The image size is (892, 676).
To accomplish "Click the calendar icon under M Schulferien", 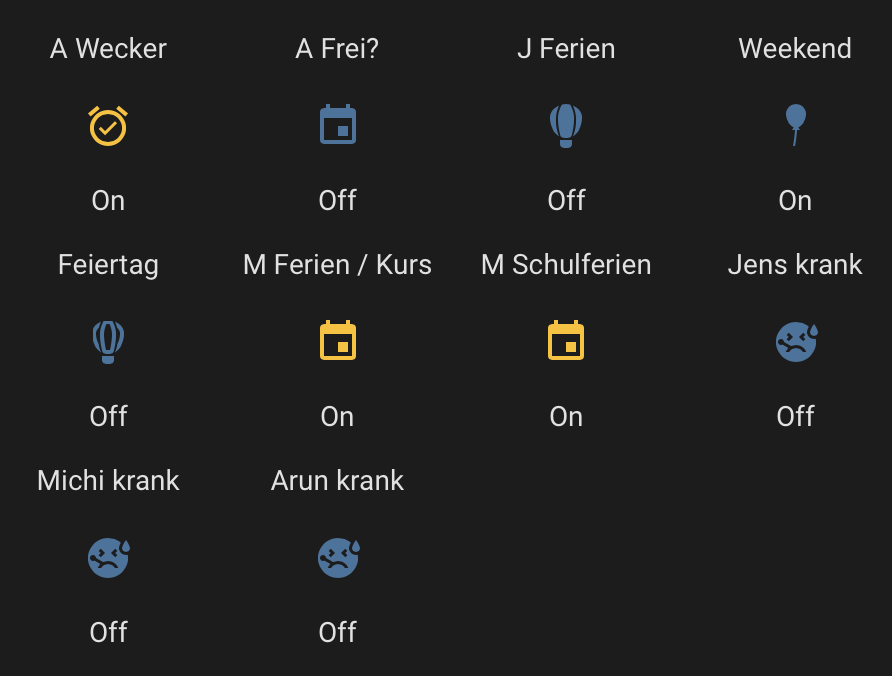I will 566,340.
